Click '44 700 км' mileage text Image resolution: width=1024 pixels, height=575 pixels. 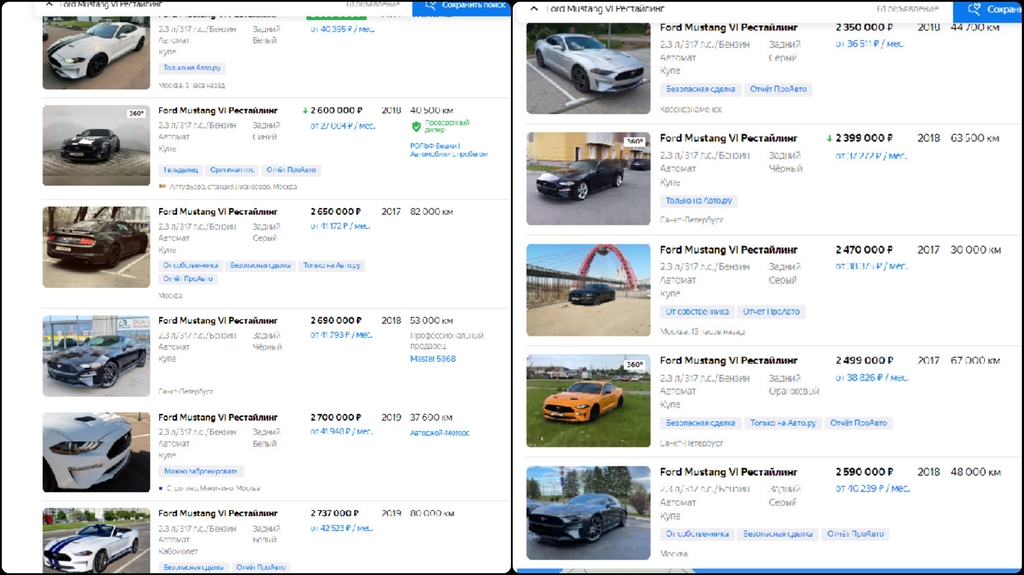point(975,27)
